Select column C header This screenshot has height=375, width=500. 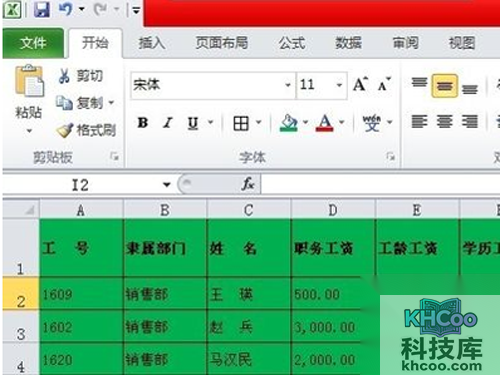pyautogui.click(x=249, y=210)
